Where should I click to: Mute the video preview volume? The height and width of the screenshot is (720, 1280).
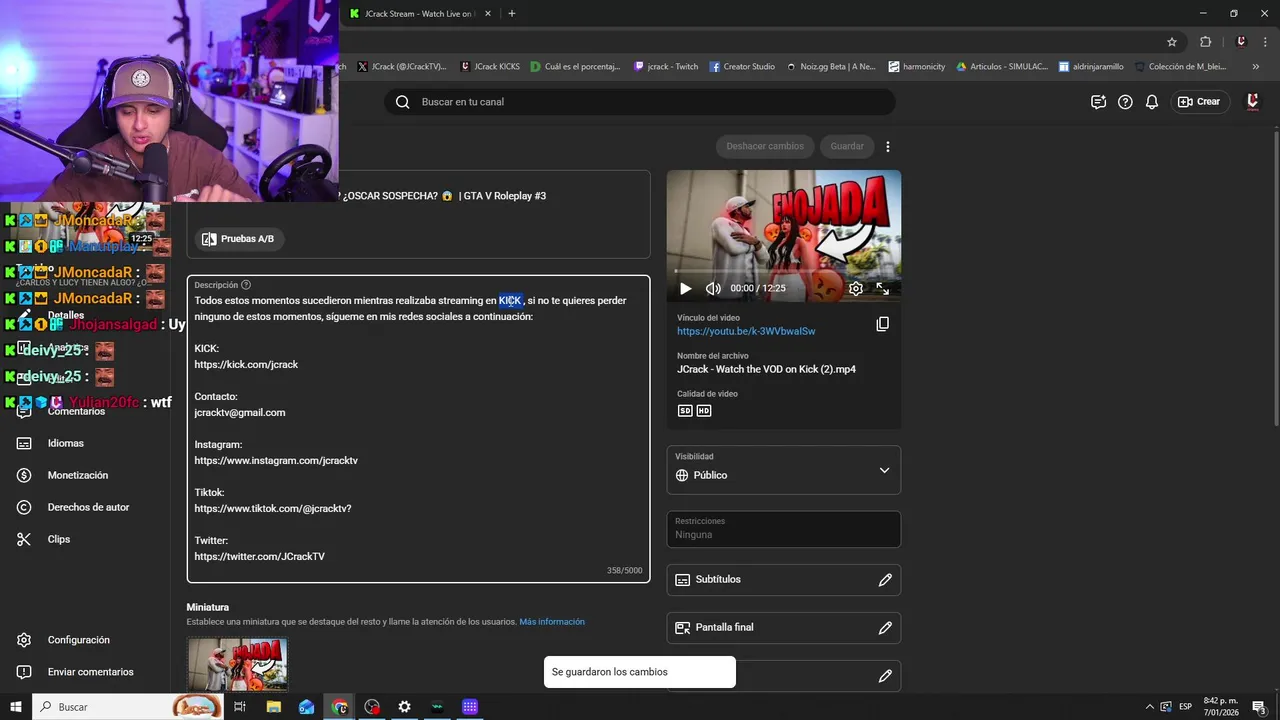pos(713,288)
